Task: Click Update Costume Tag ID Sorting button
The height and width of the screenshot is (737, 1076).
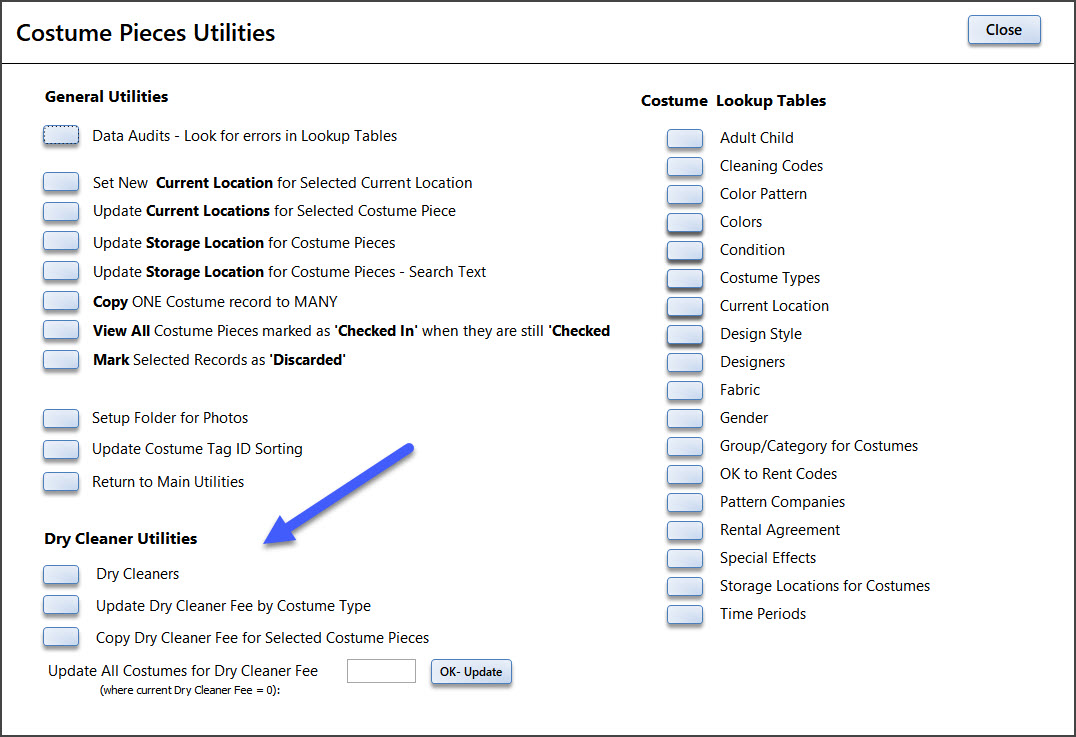Action: pyautogui.click(x=61, y=449)
